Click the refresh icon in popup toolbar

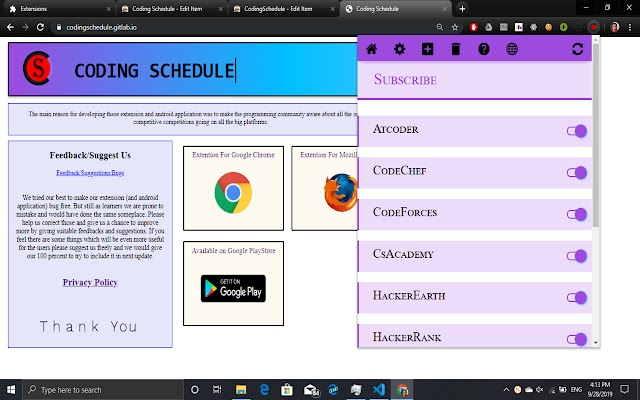click(x=577, y=49)
